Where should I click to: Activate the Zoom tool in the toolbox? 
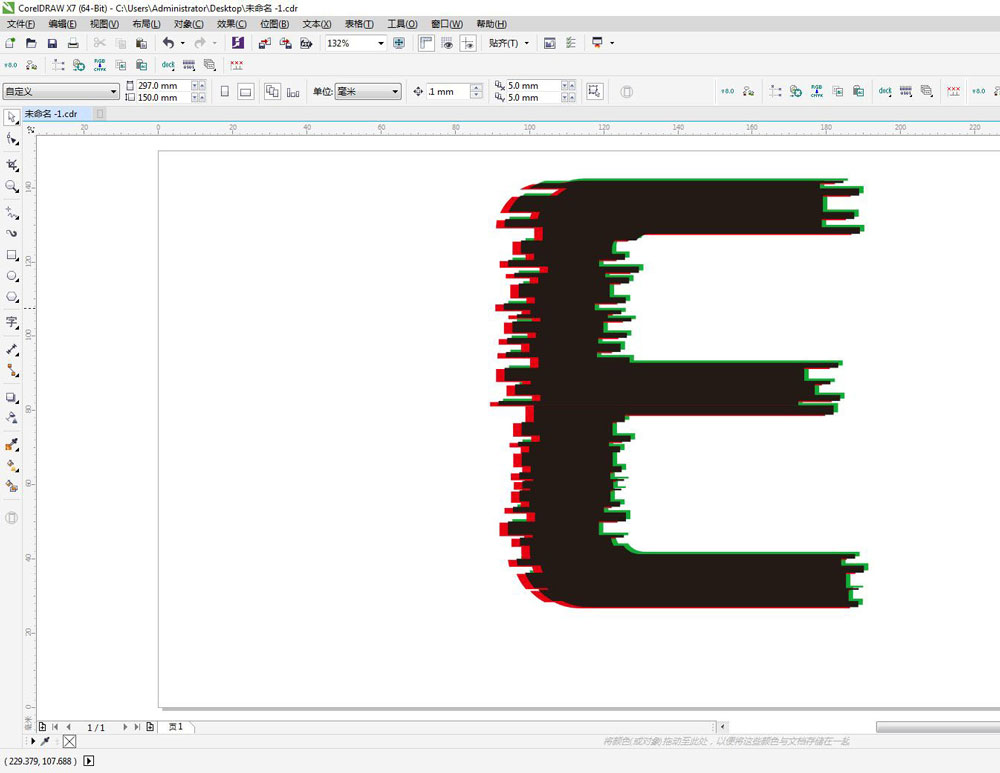12,186
